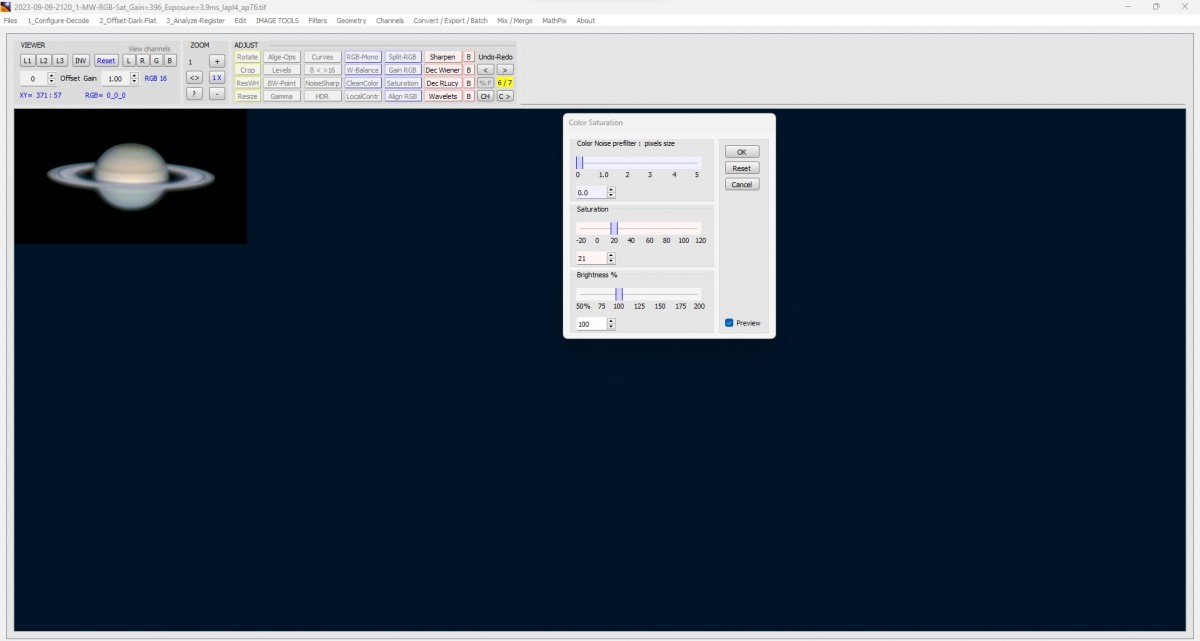Open the Files menu

point(10,20)
